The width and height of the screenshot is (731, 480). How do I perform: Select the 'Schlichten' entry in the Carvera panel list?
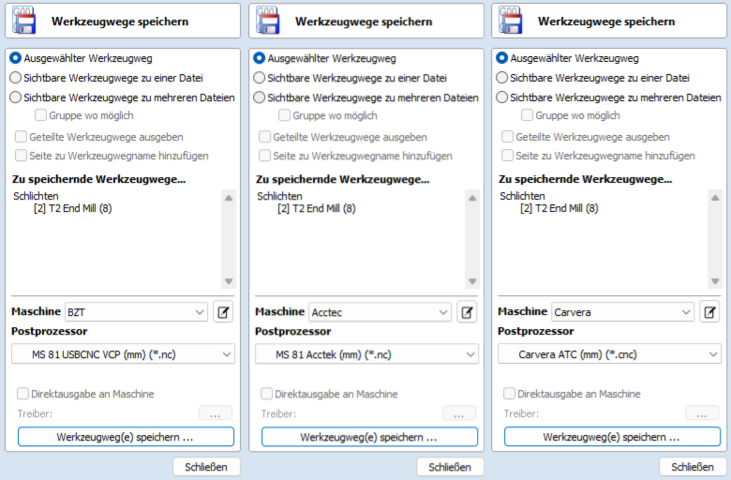pos(522,196)
